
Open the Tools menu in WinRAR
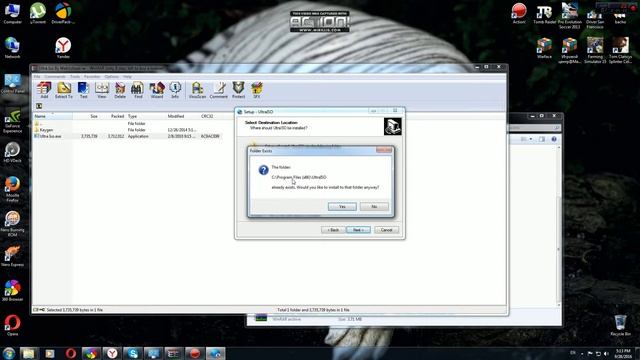[x=75, y=77]
